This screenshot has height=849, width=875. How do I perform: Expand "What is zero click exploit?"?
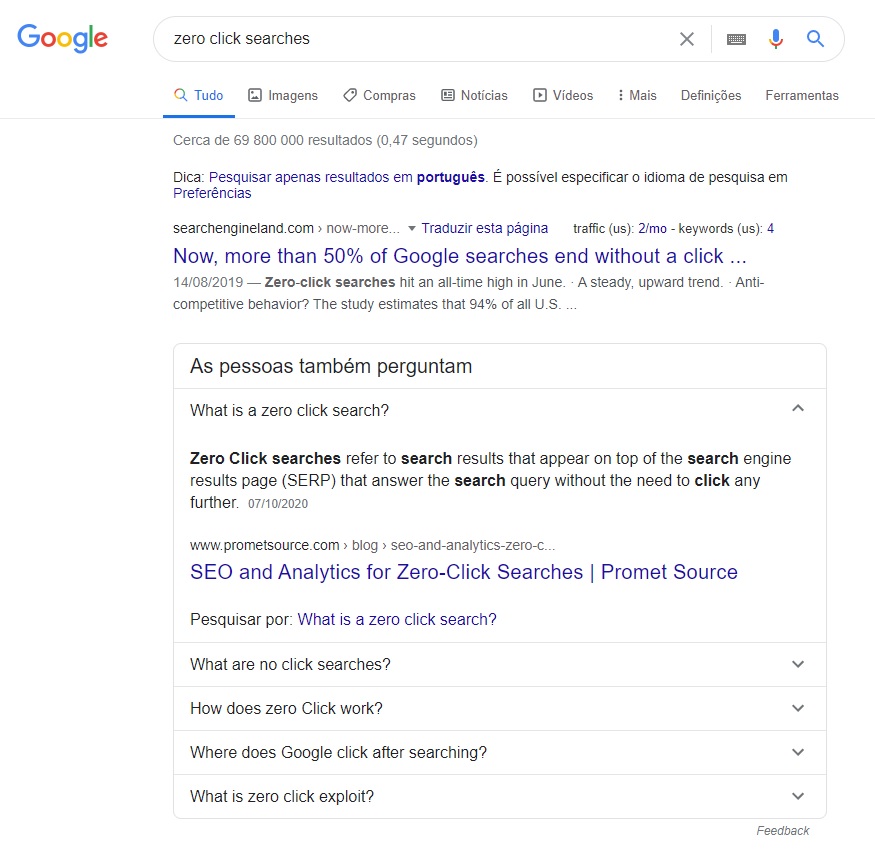point(797,796)
